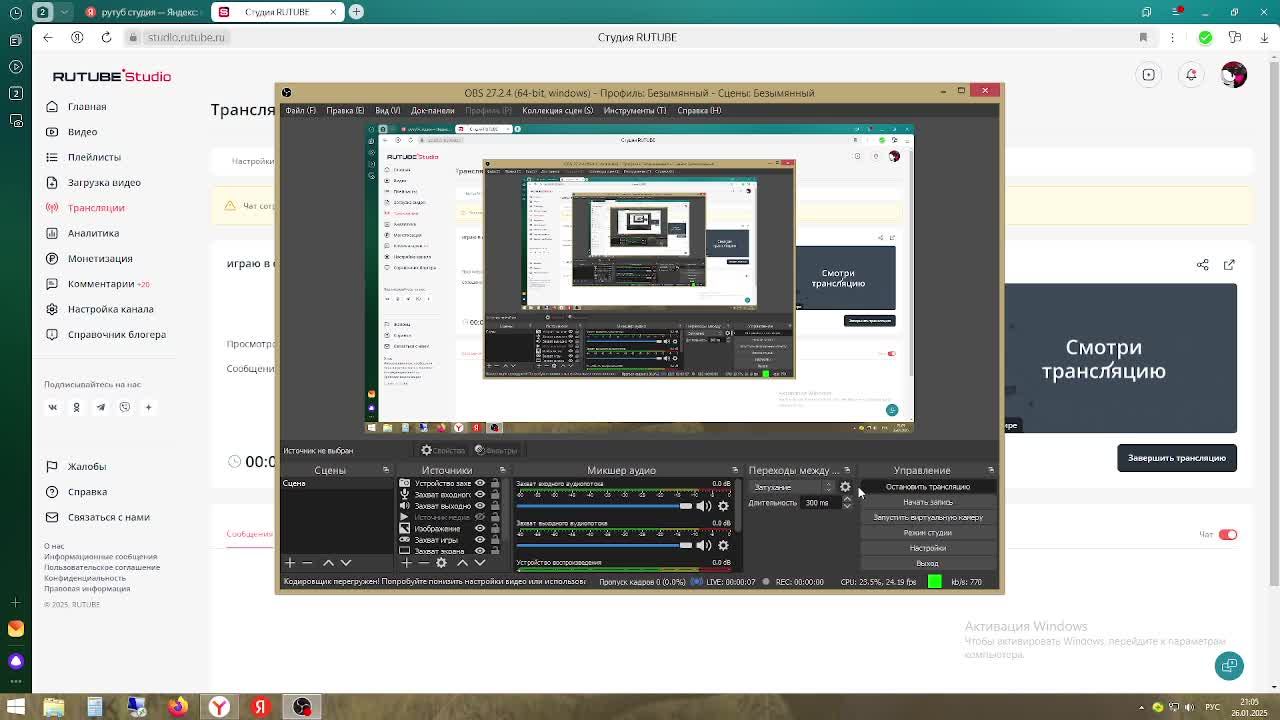This screenshot has height=720, width=1280.
Task: Mute the input audio capture channel
Action: tap(704, 506)
